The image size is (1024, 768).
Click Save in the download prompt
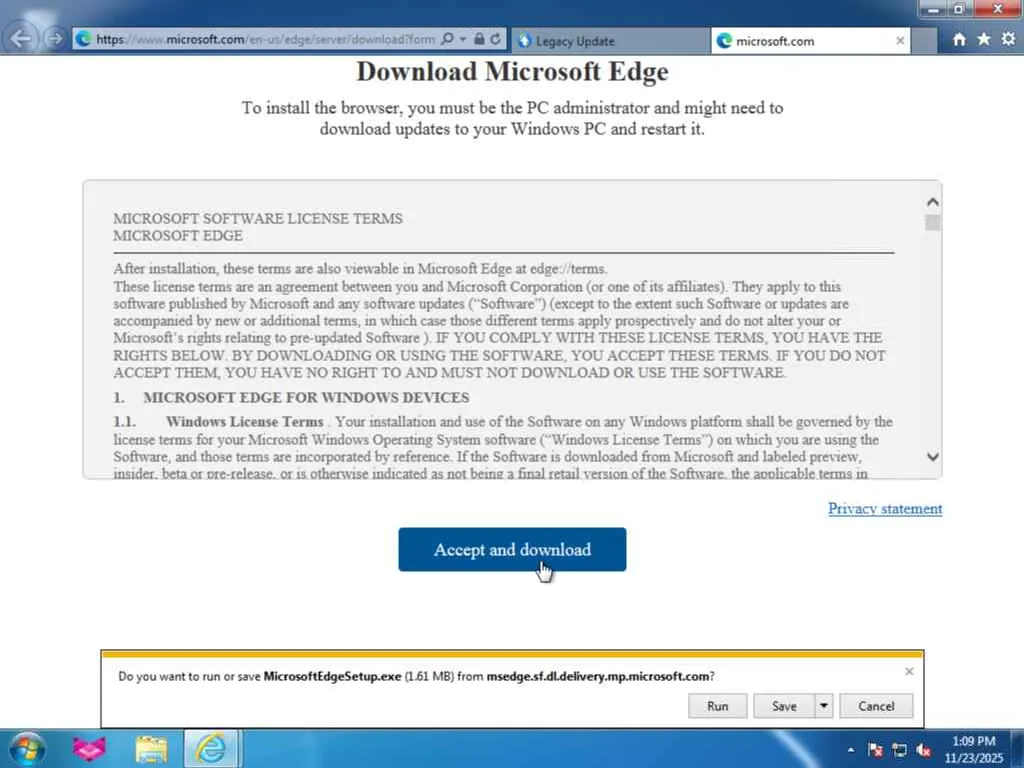[x=784, y=706]
